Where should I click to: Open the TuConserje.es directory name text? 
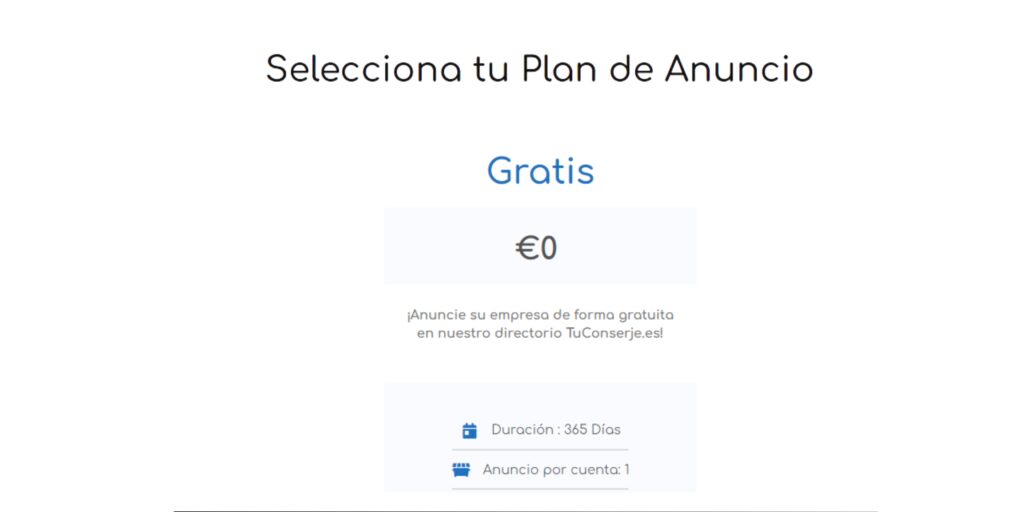(613, 334)
